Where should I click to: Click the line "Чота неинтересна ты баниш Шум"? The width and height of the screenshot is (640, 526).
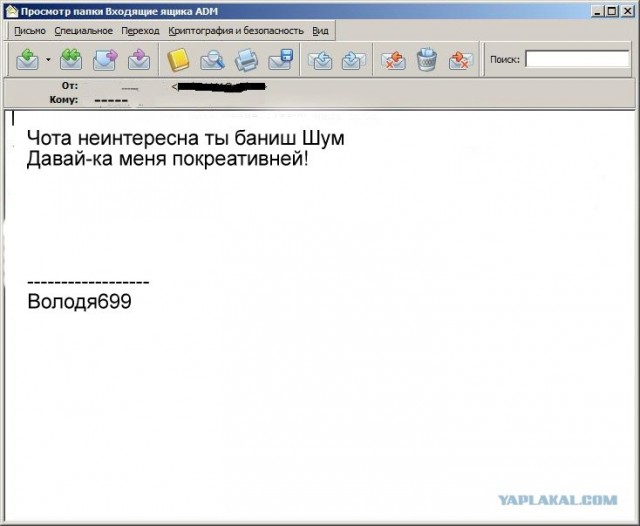pyautogui.click(x=186, y=138)
